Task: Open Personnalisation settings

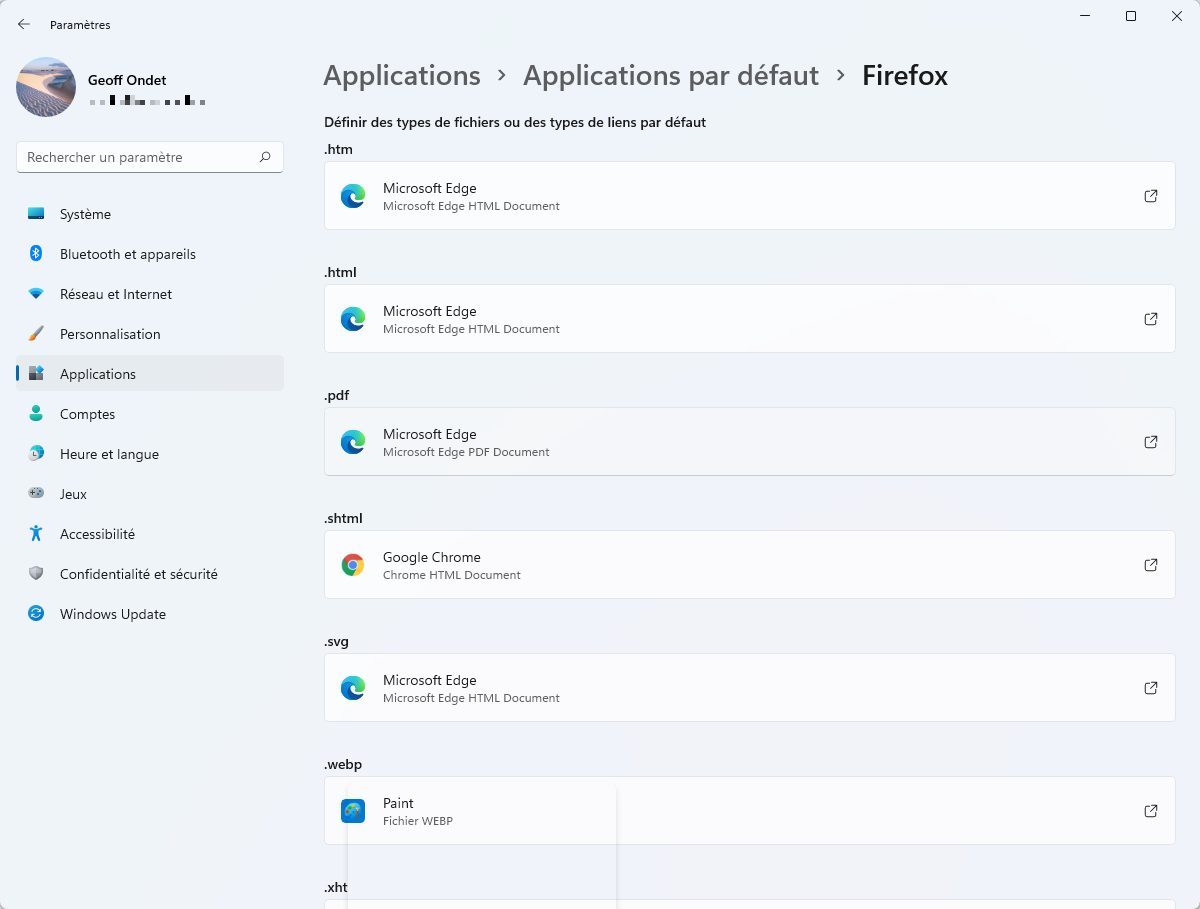Action: click(150, 334)
